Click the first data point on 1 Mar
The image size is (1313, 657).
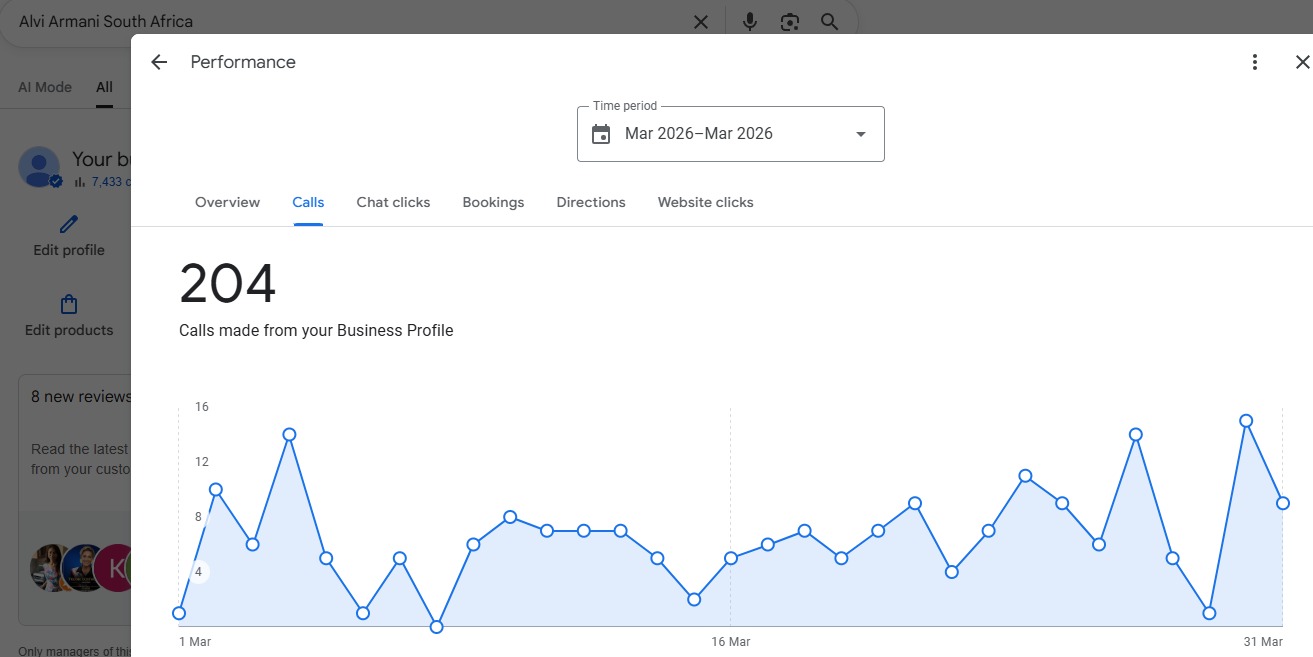(179, 613)
